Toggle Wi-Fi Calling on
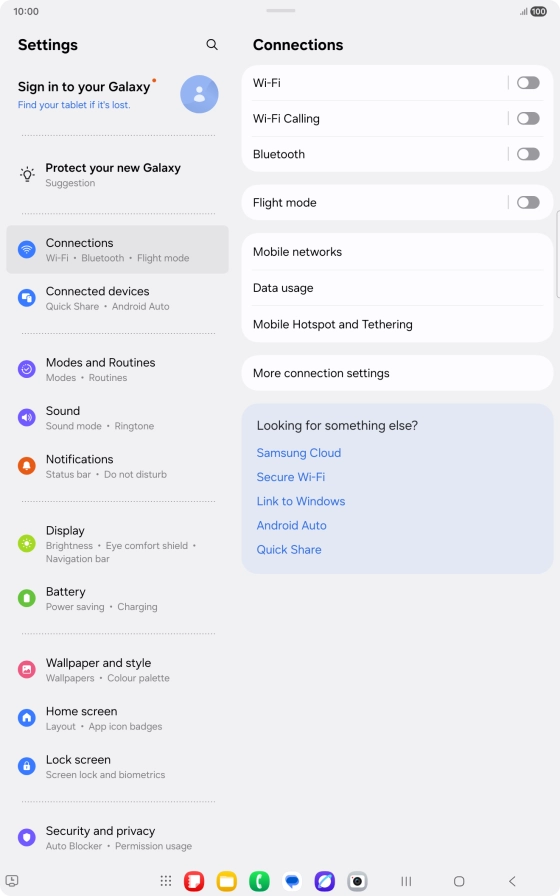 [x=528, y=118]
